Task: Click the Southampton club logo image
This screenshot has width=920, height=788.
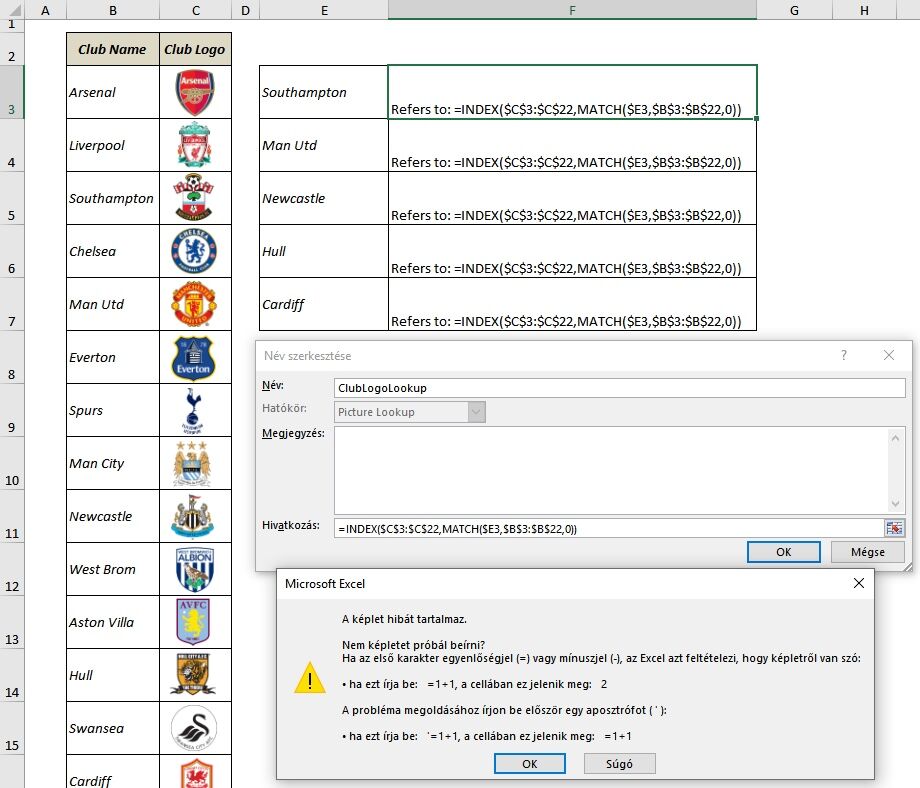Action: [194, 198]
